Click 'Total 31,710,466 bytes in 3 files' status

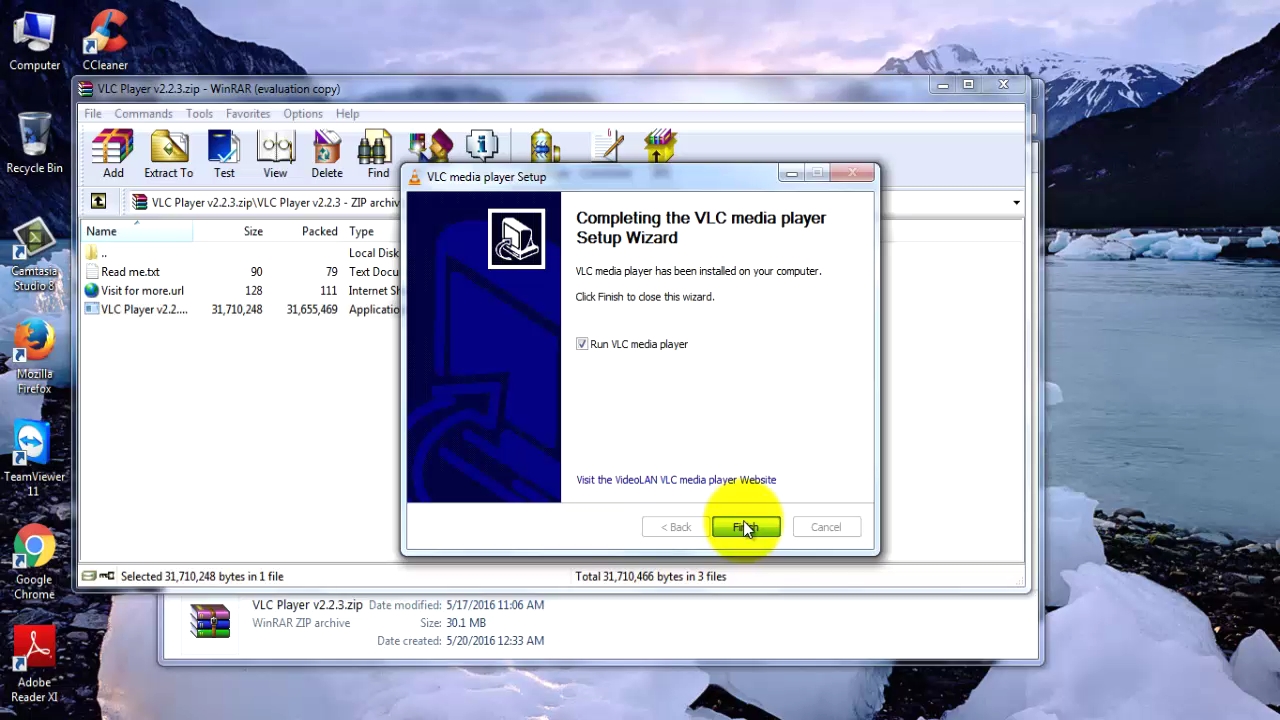click(x=651, y=576)
